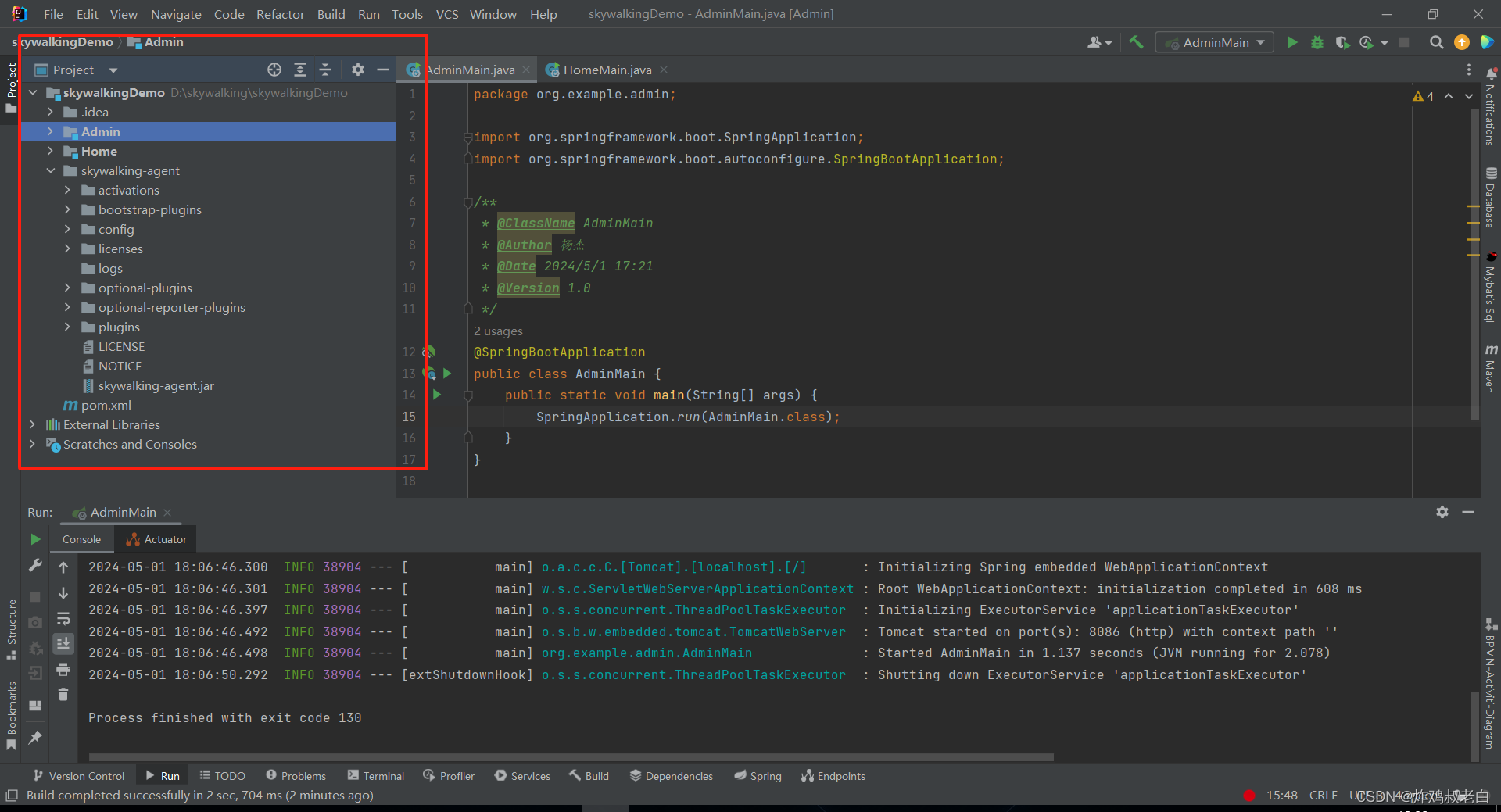Expand External Libraries node
This screenshot has width=1501, height=812.
[x=33, y=424]
